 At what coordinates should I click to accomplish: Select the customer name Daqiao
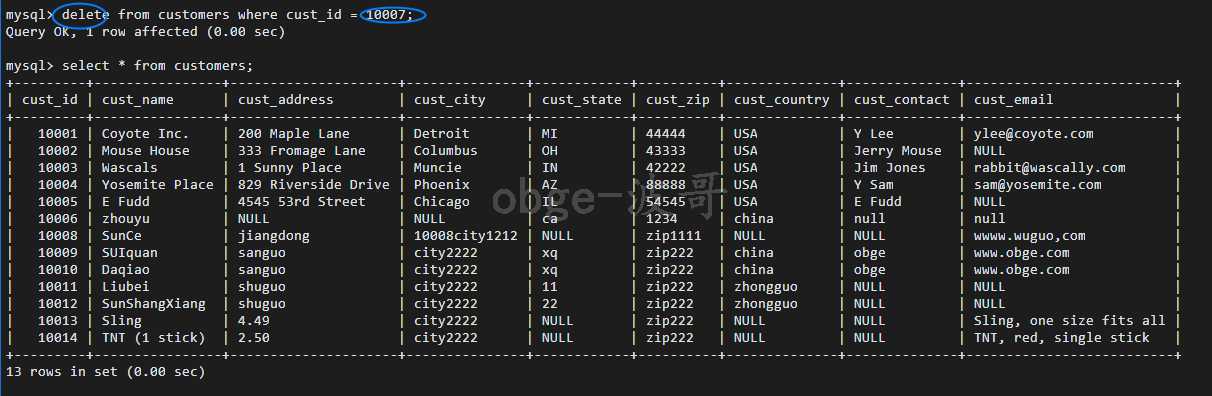126,270
